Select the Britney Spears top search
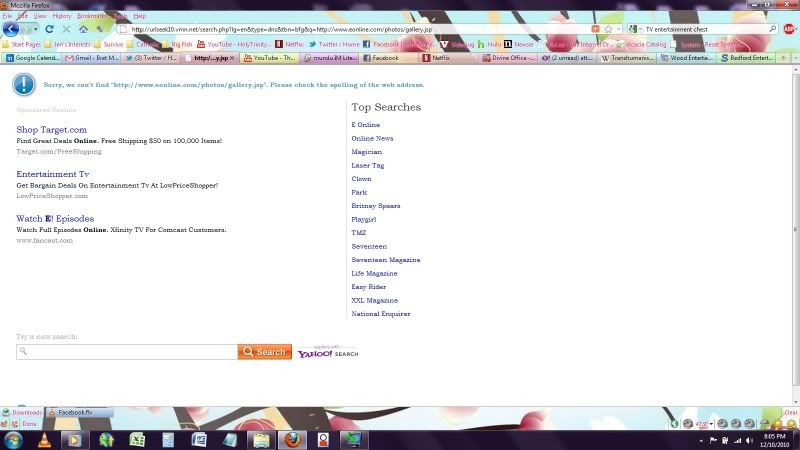 [376, 206]
